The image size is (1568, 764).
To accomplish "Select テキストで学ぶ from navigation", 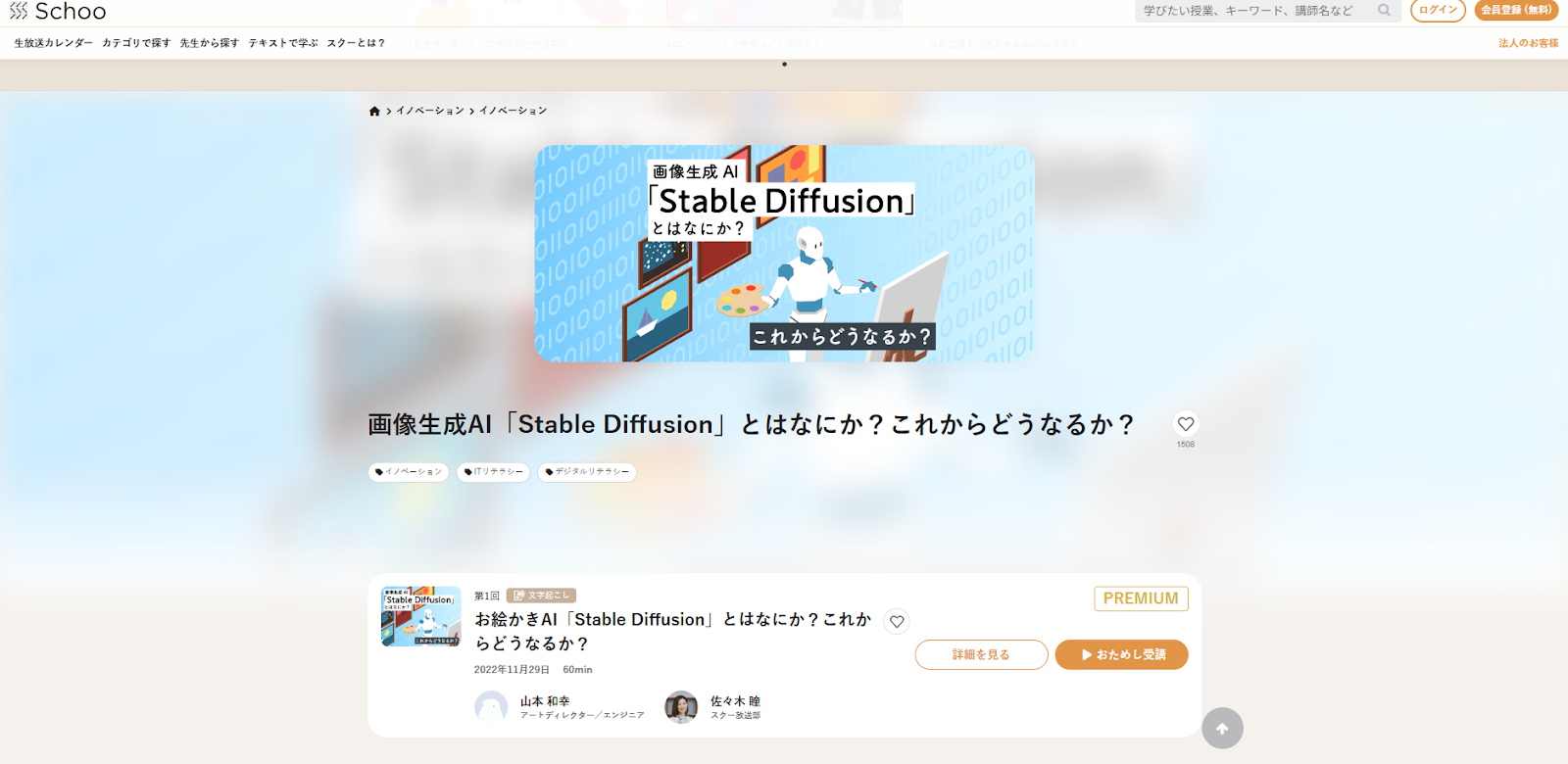I will [283, 43].
